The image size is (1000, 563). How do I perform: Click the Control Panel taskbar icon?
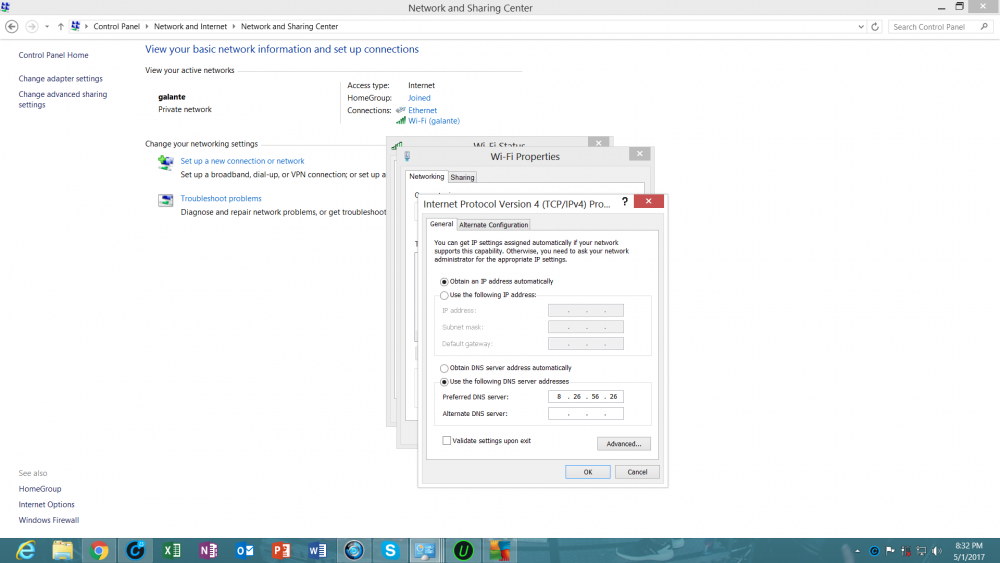click(425, 550)
